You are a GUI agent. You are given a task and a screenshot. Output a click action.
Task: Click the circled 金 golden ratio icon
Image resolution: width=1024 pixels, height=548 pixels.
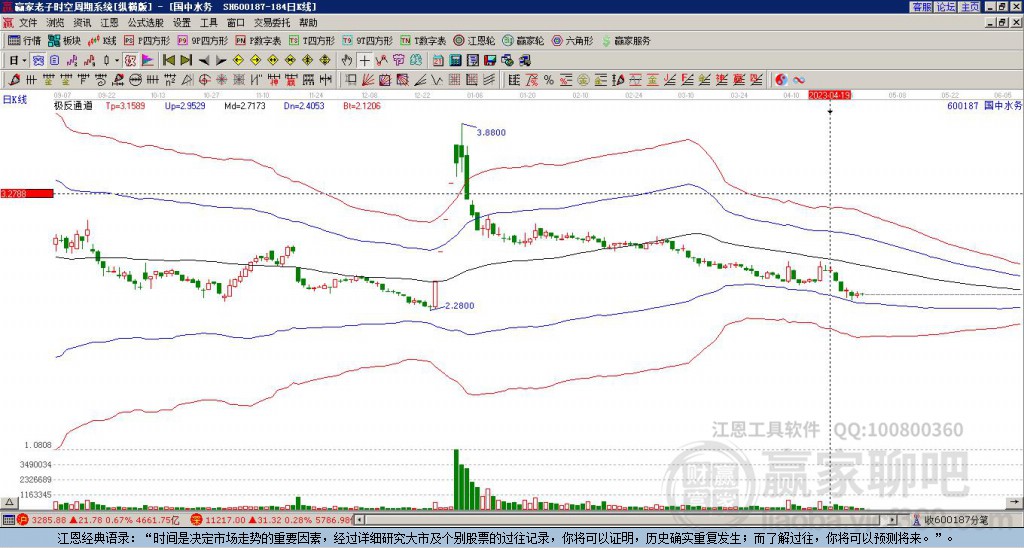(583, 80)
